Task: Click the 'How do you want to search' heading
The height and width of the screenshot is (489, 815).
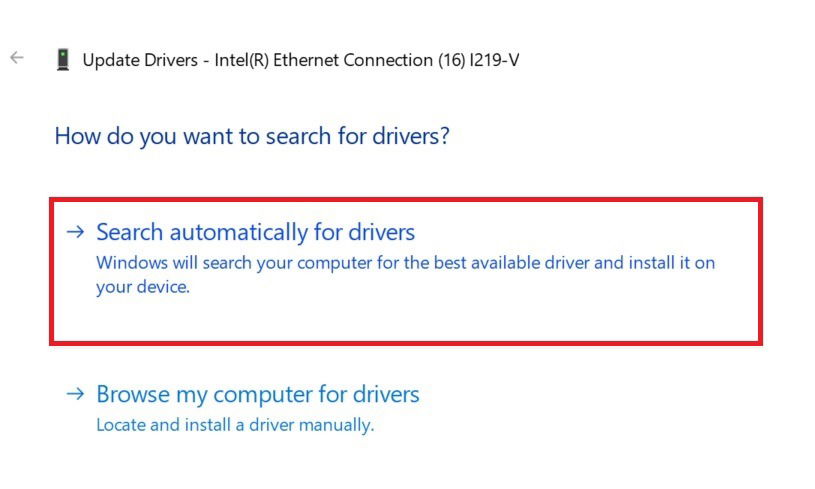Action: point(252,136)
